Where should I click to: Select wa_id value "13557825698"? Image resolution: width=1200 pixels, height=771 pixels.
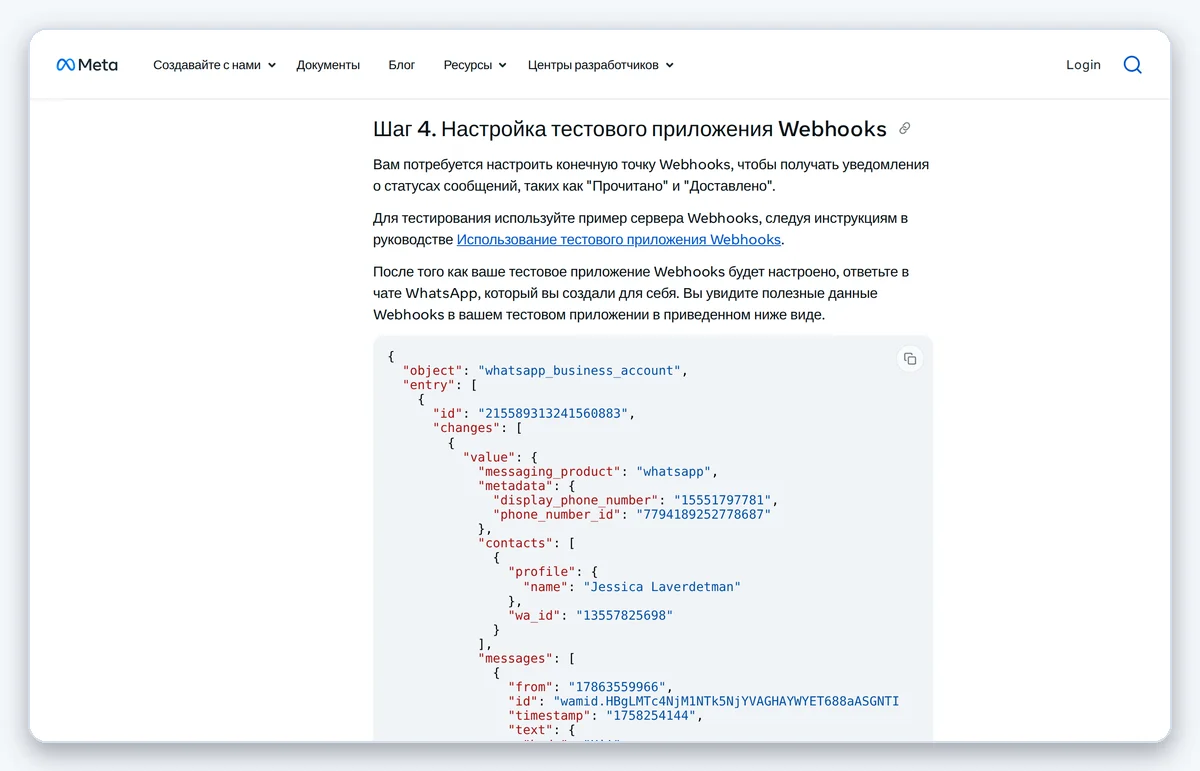pos(624,615)
